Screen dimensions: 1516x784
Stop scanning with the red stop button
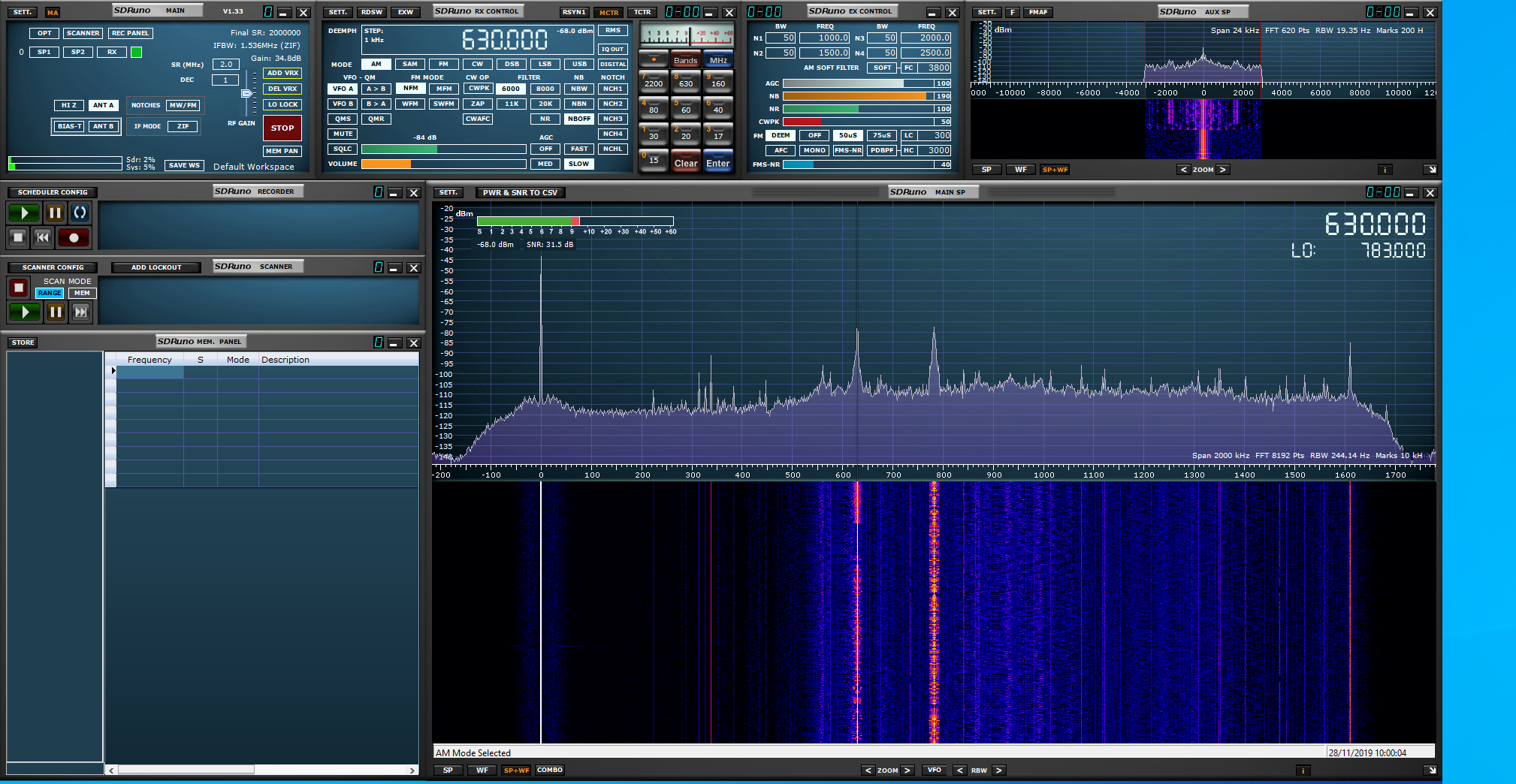[19, 288]
